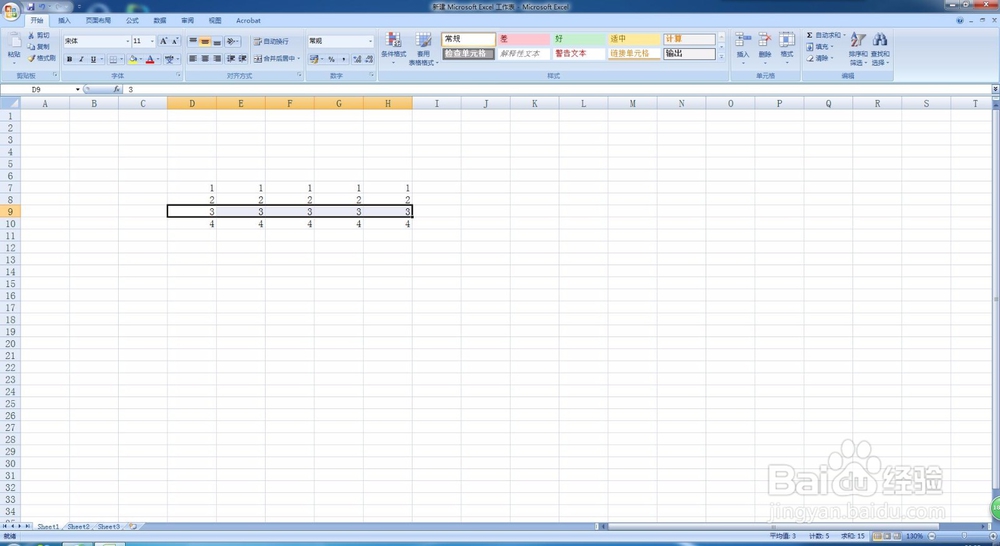Image resolution: width=1000 pixels, height=546 pixels.
Task: Align text left
Action: click(193, 59)
